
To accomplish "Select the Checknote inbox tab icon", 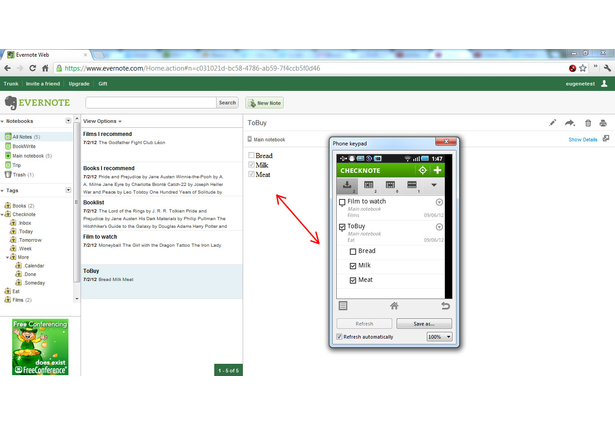I will 347,186.
